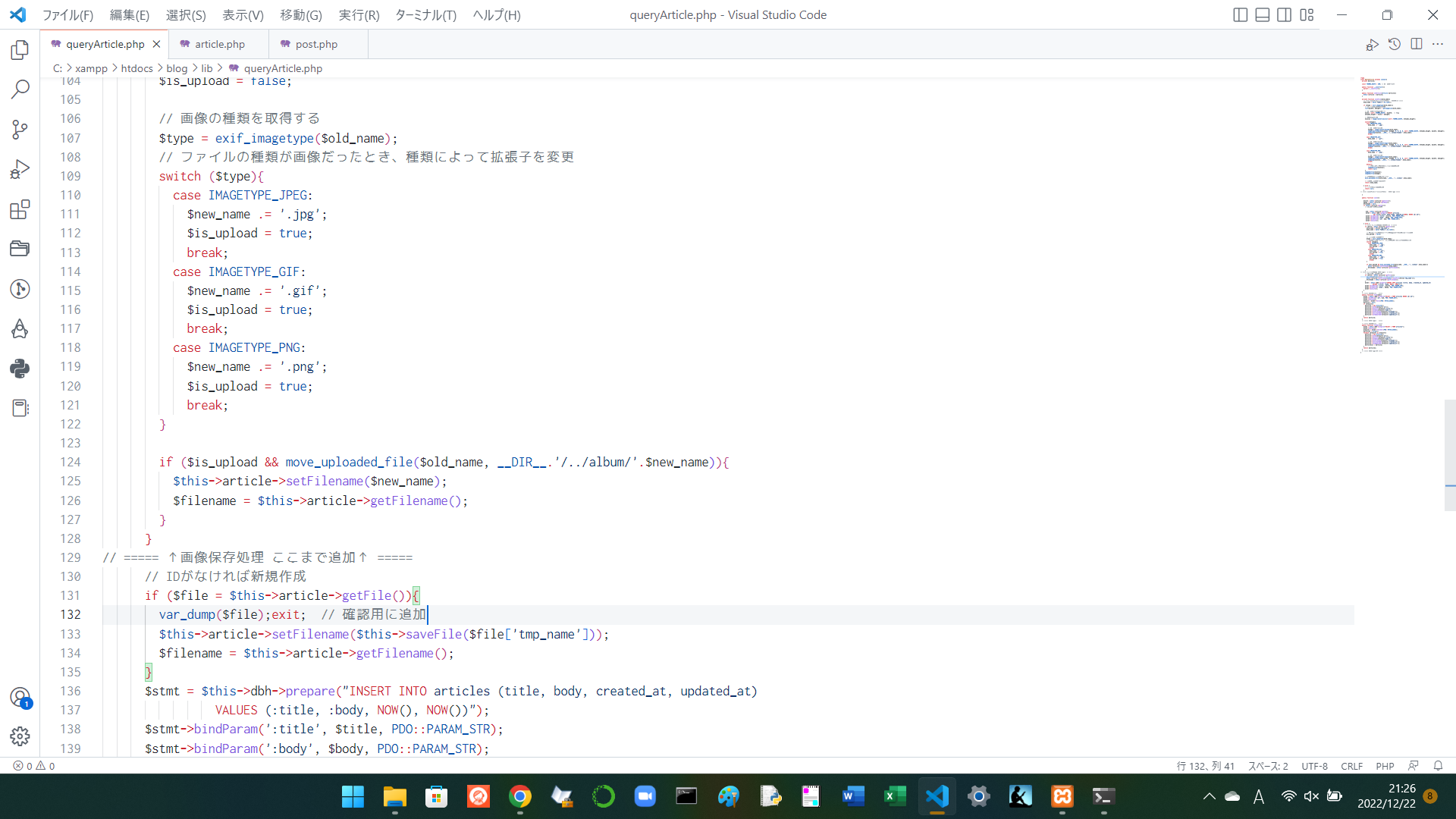Viewport: 1456px width, 819px height.
Task: Open the Search icon in the activity bar
Action: (20, 89)
